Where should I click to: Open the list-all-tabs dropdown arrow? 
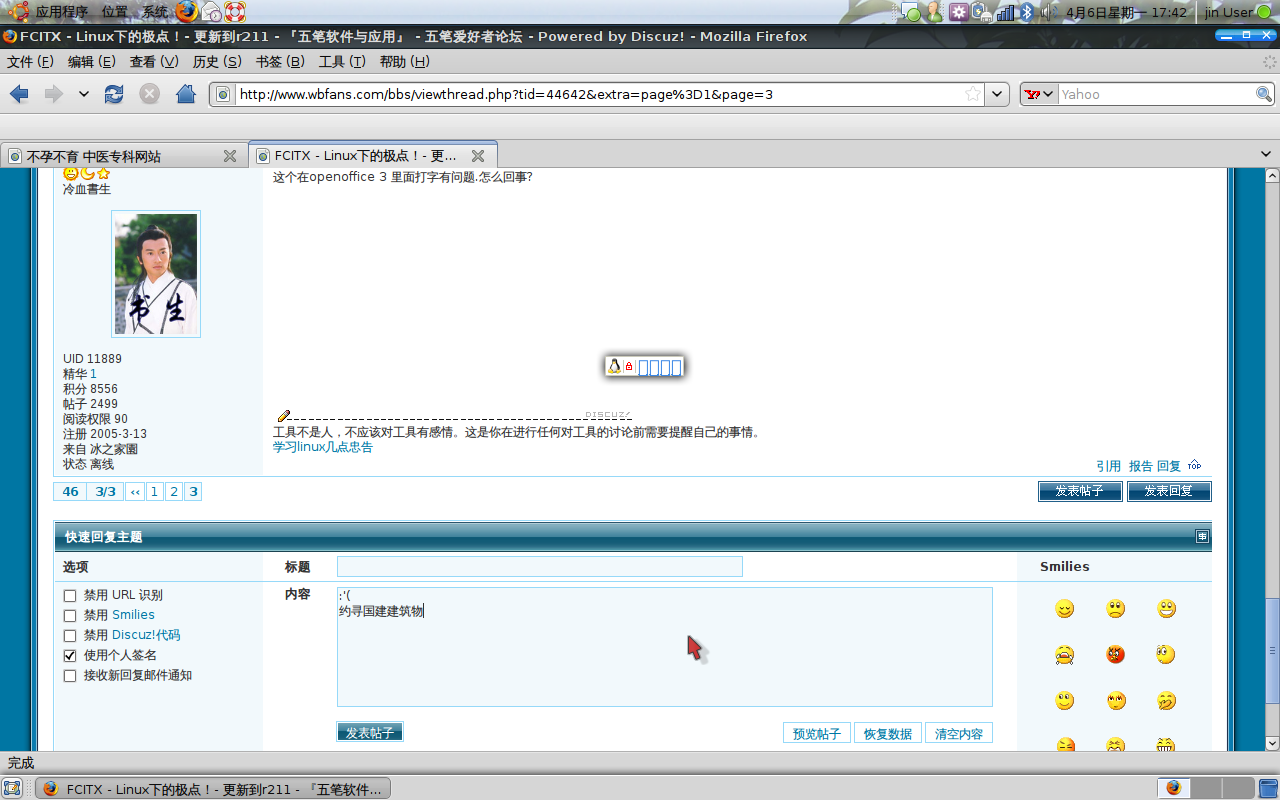(1266, 155)
